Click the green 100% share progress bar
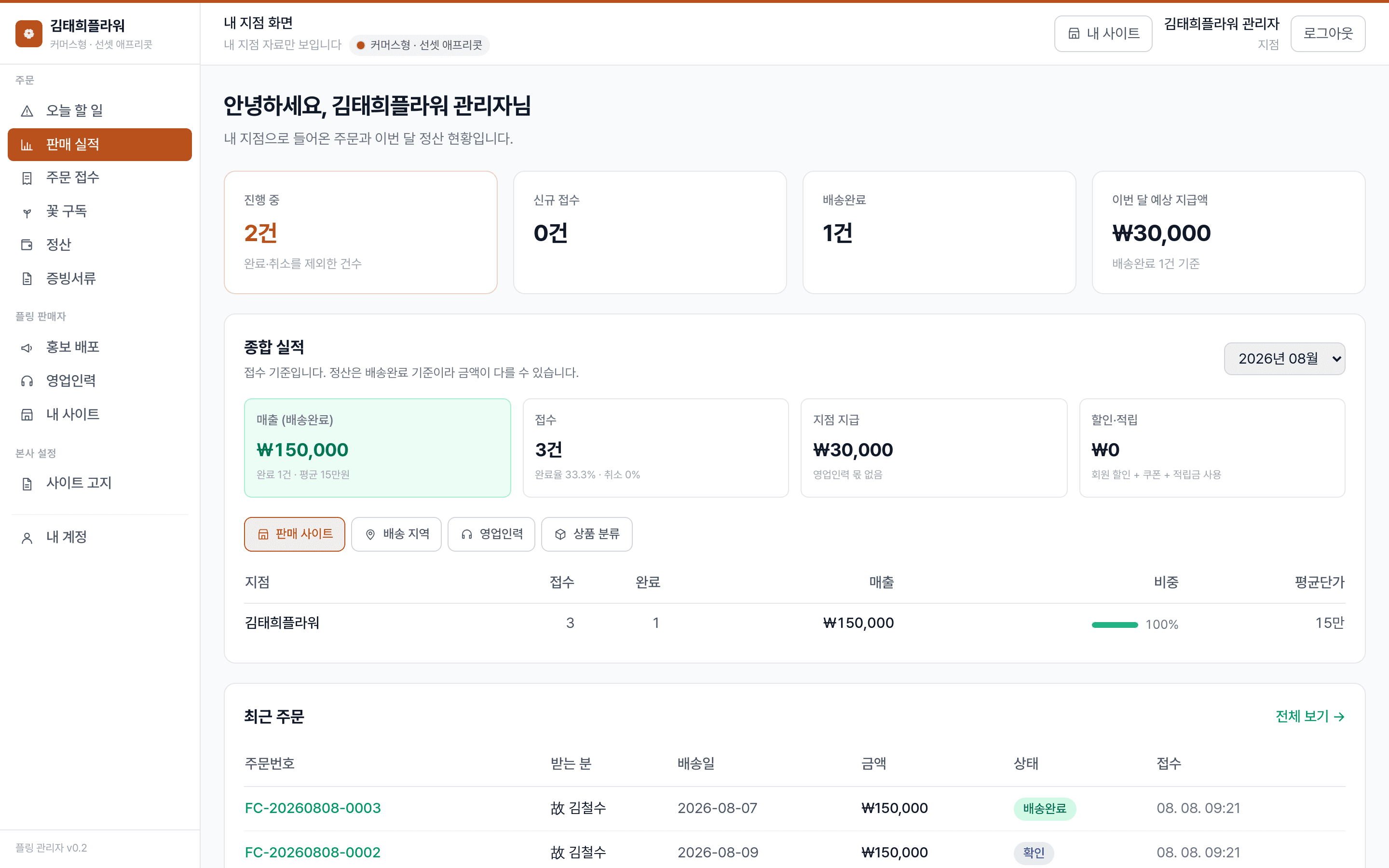The width and height of the screenshot is (1389, 868). (1115, 624)
